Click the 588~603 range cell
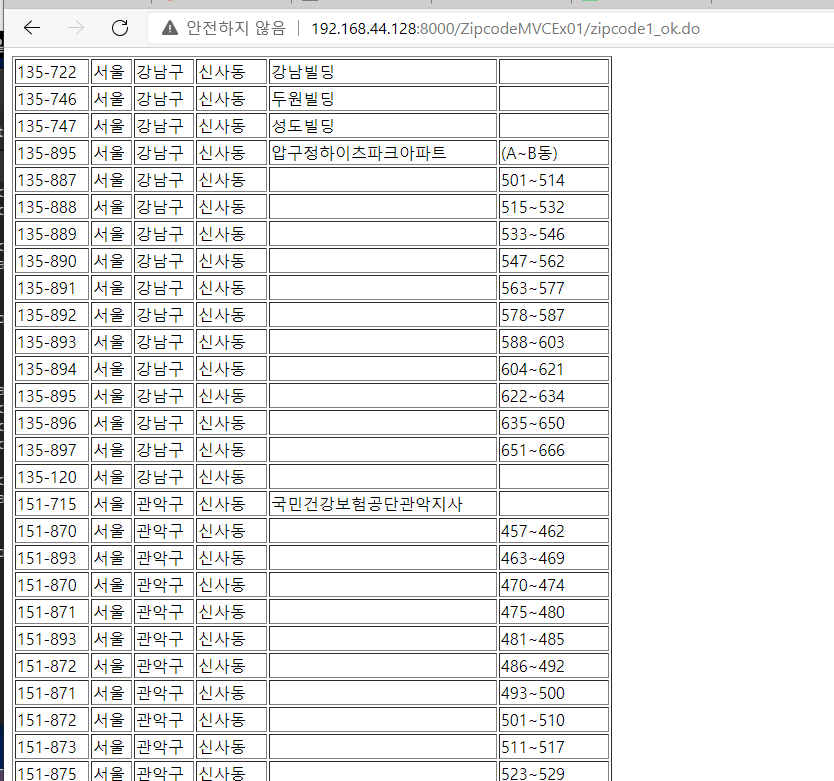834x781 pixels. pyautogui.click(x=554, y=342)
